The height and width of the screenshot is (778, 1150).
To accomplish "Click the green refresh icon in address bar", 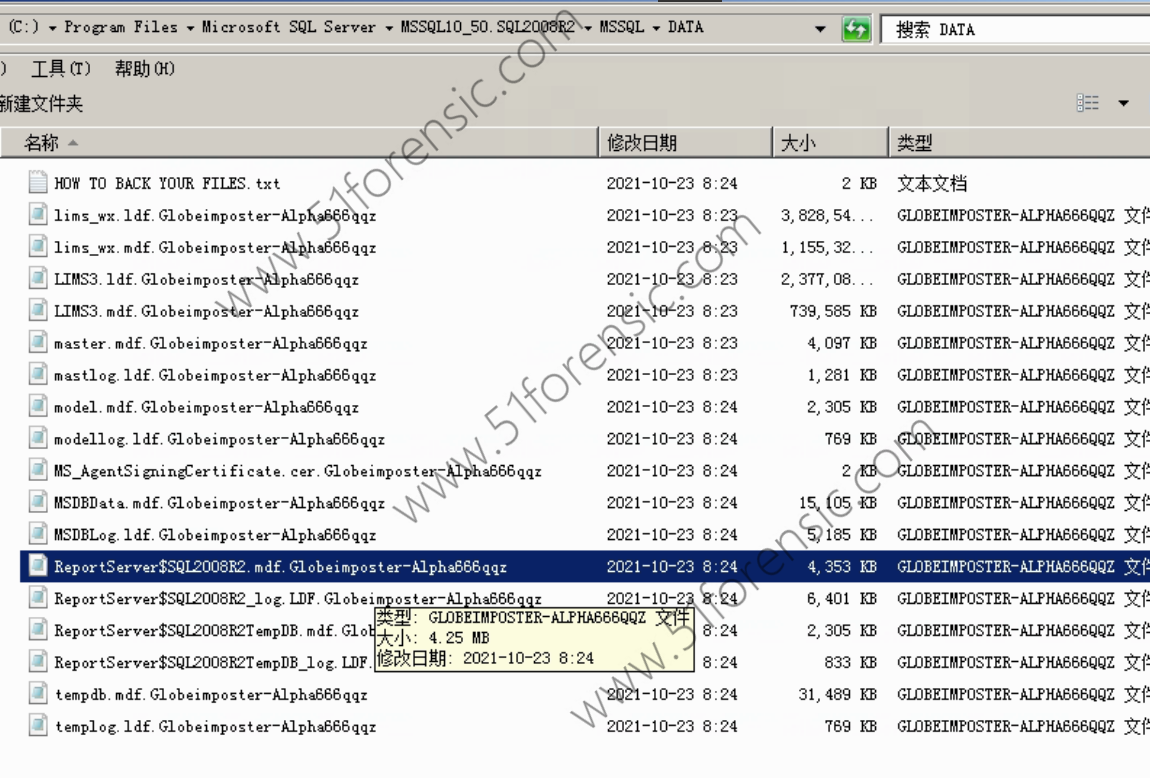I will 856,29.
